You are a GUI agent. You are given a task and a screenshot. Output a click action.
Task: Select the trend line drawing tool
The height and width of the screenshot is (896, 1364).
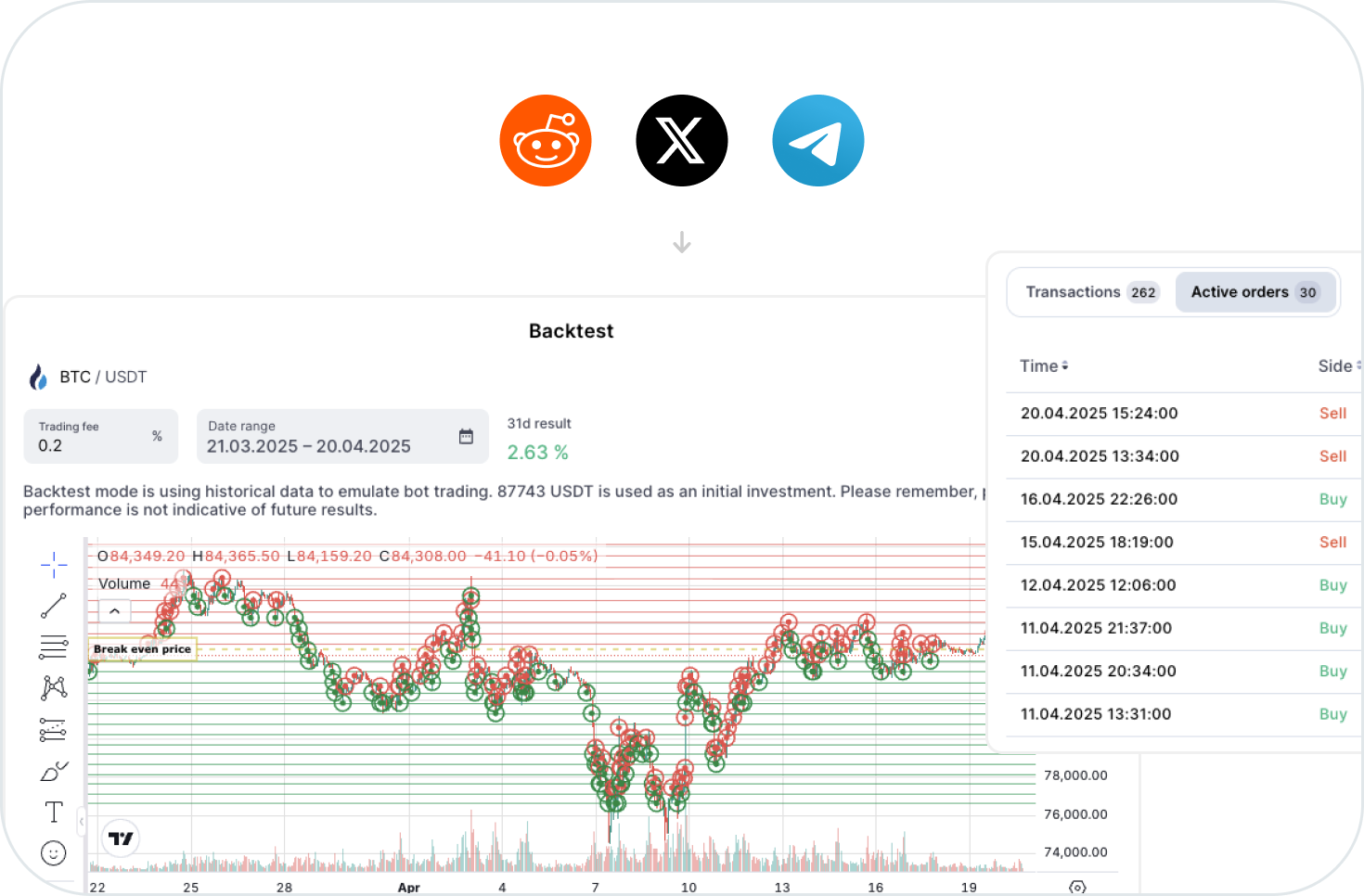[54, 606]
